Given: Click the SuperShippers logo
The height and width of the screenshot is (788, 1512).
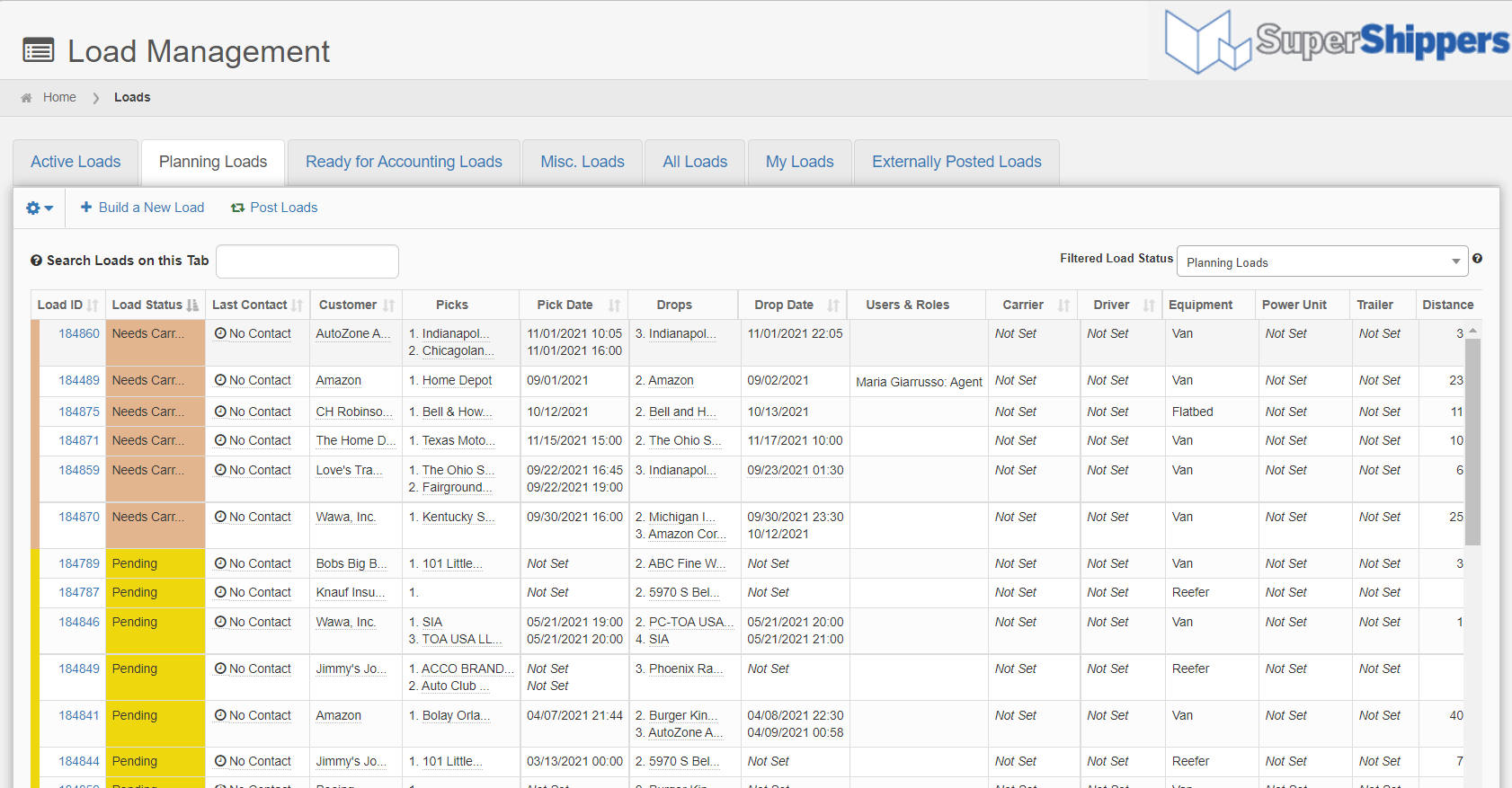Looking at the screenshot, I should pyautogui.click(x=1335, y=41).
